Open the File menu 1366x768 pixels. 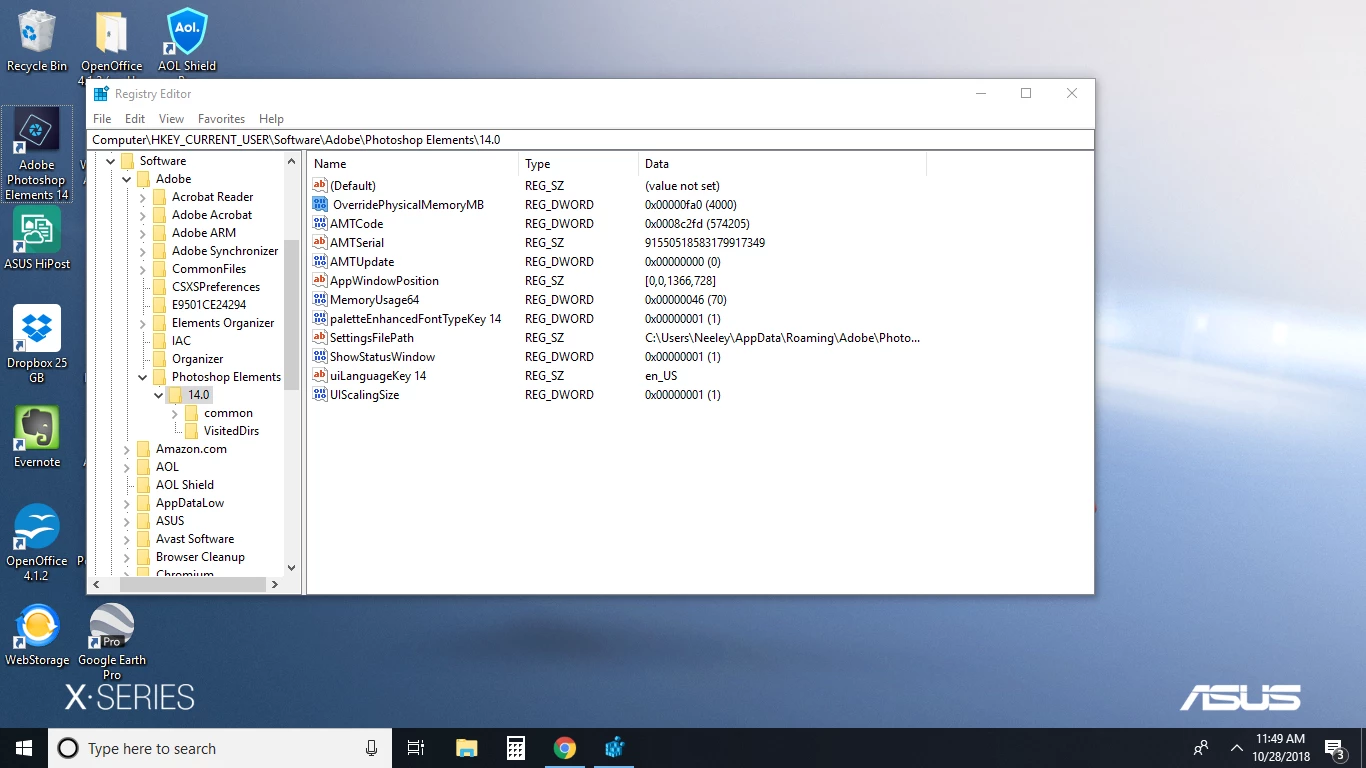click(x=102, y=118)
